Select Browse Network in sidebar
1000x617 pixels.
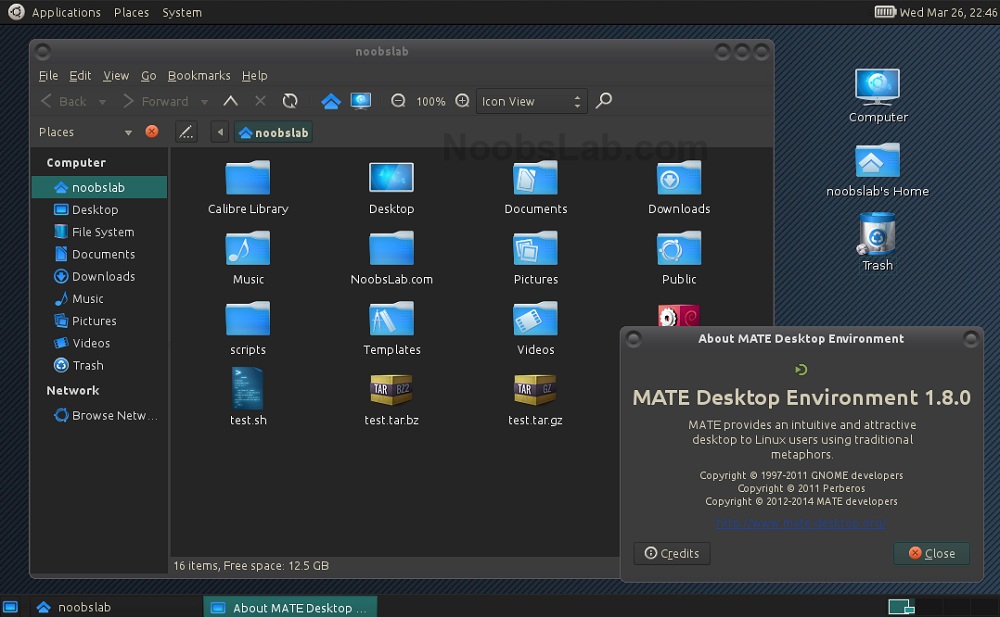99,415
